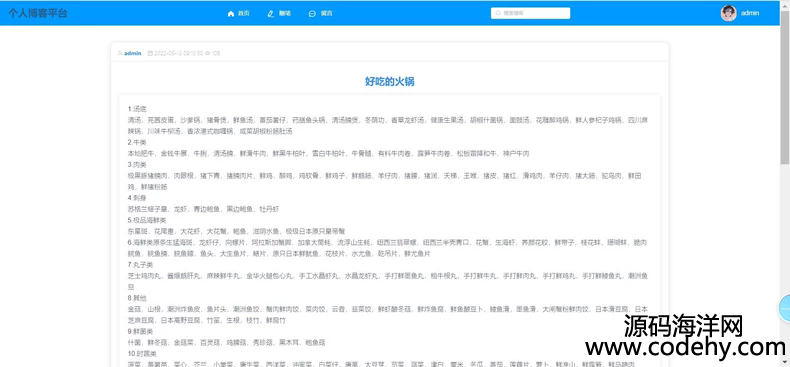Click the eye view-count icon
This screenshot has height=367, width=790.
(x=208, y=53)
